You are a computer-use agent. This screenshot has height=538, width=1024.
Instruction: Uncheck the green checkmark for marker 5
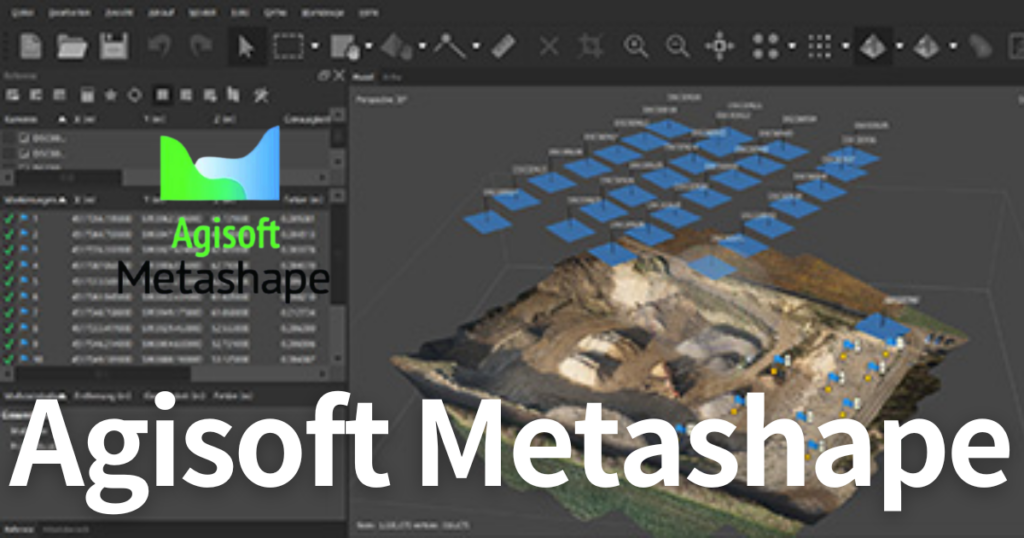pos(9,281)
